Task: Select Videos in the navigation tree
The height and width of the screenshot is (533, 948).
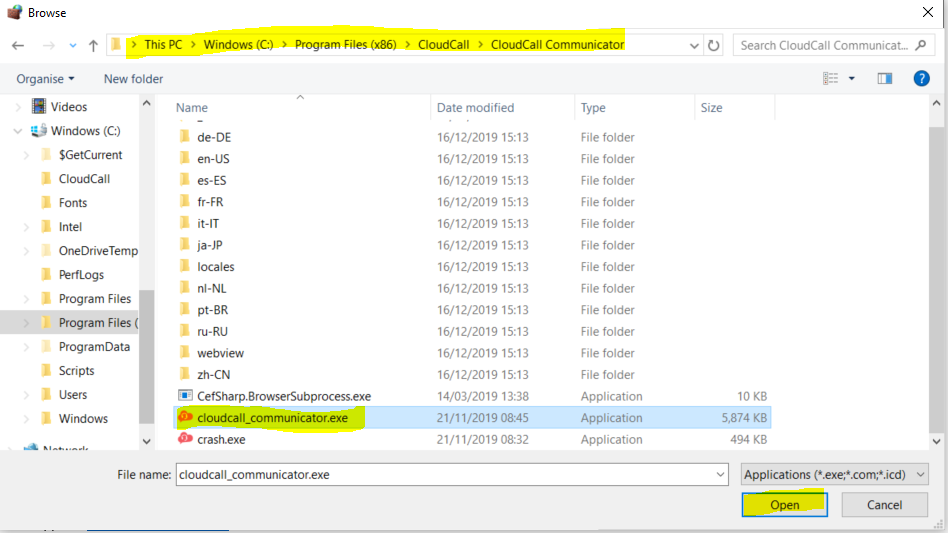Action: (69, 107)
